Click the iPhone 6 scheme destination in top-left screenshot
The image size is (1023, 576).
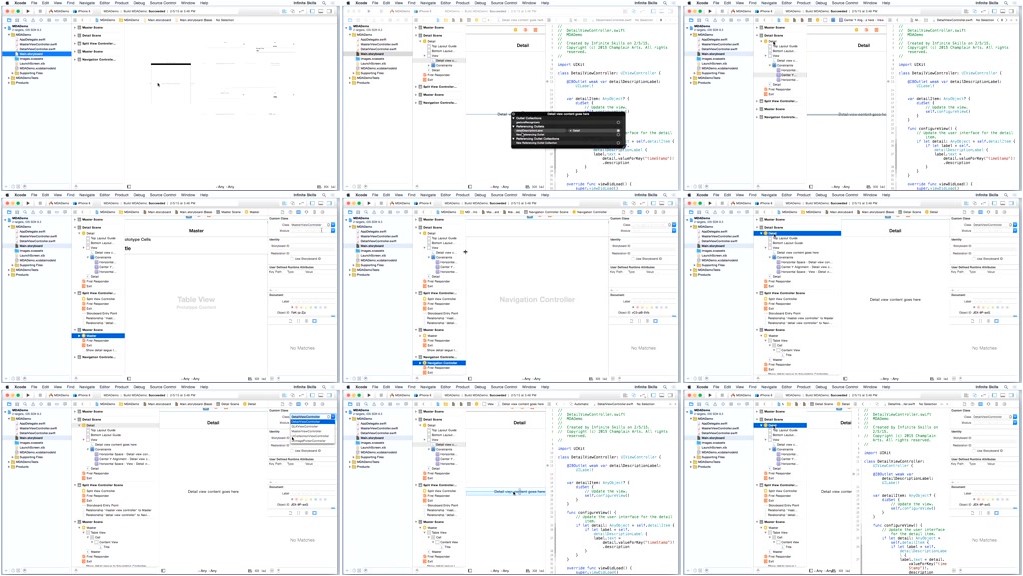click(82, 11)
